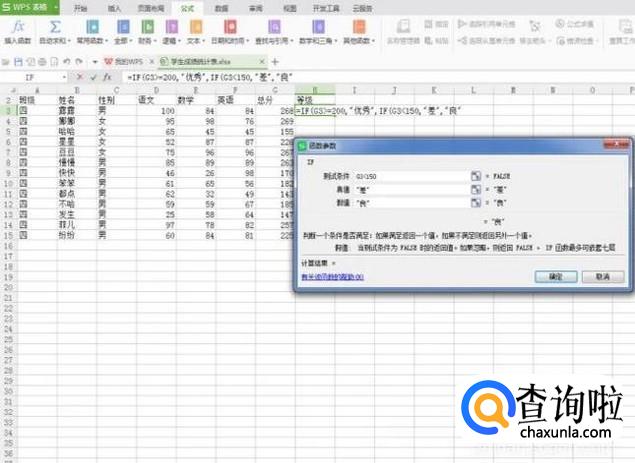Viewport: 635px width, 463px height.
Task: Cancel formula entry with the X icon
Action: pyautogui.click(x=80, y=77)
